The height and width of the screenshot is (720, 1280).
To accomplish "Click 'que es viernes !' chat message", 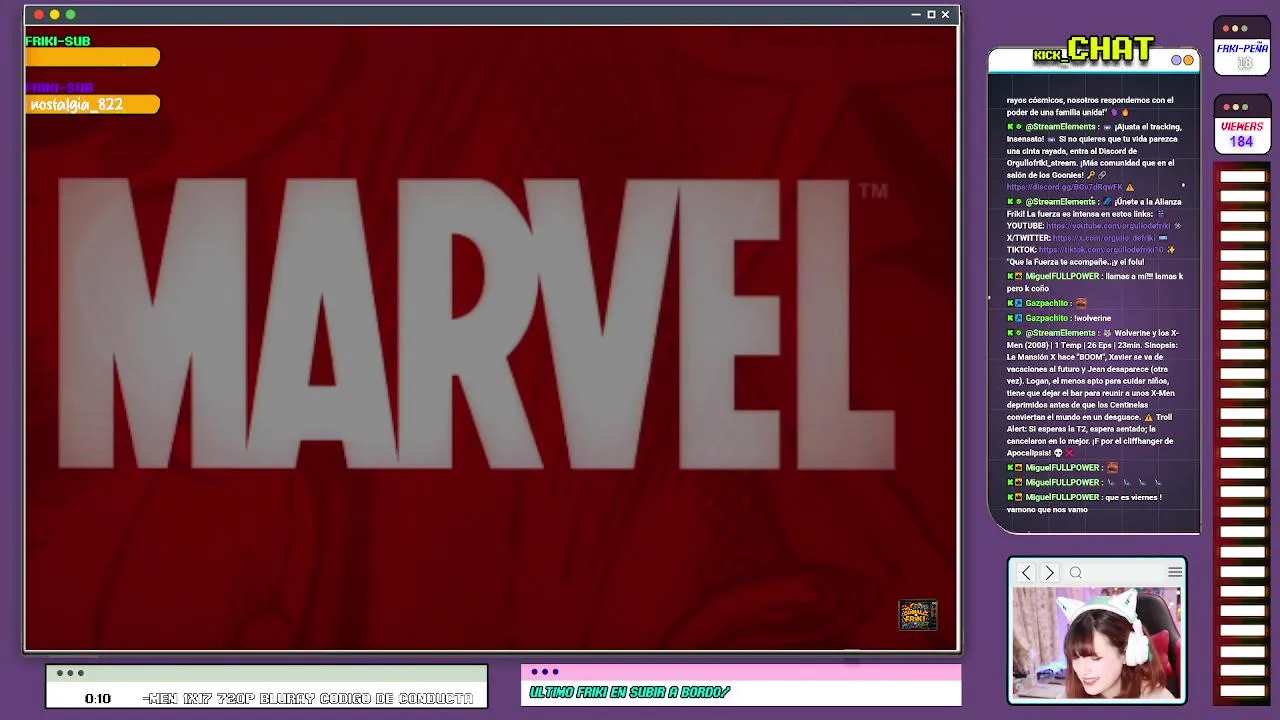I will click(x=1133, y=497).
